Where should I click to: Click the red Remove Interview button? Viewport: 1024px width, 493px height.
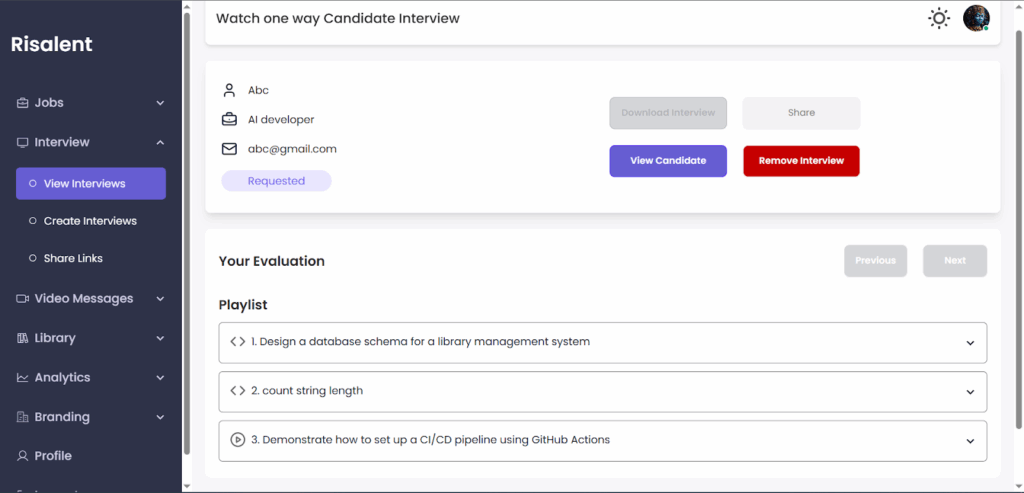pos(801,161)
